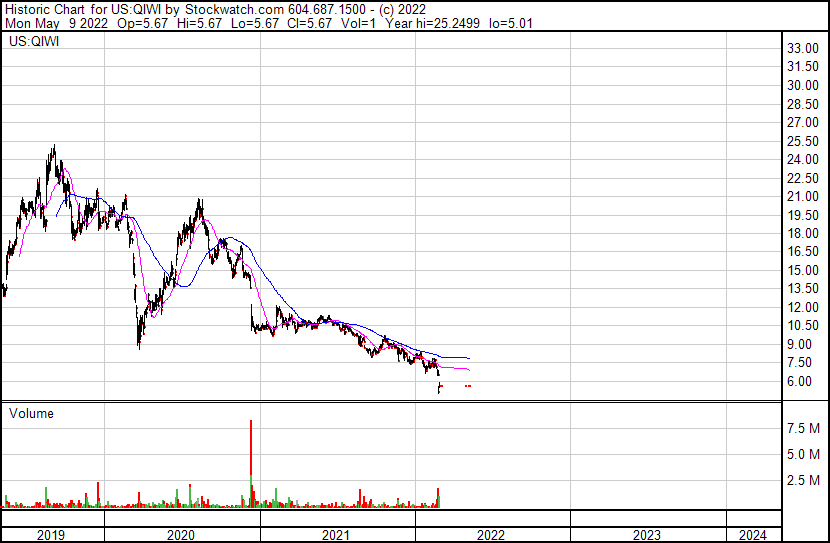Click the 30.00 price axis label
Screen dimensions: 830x543
[803, 85]
